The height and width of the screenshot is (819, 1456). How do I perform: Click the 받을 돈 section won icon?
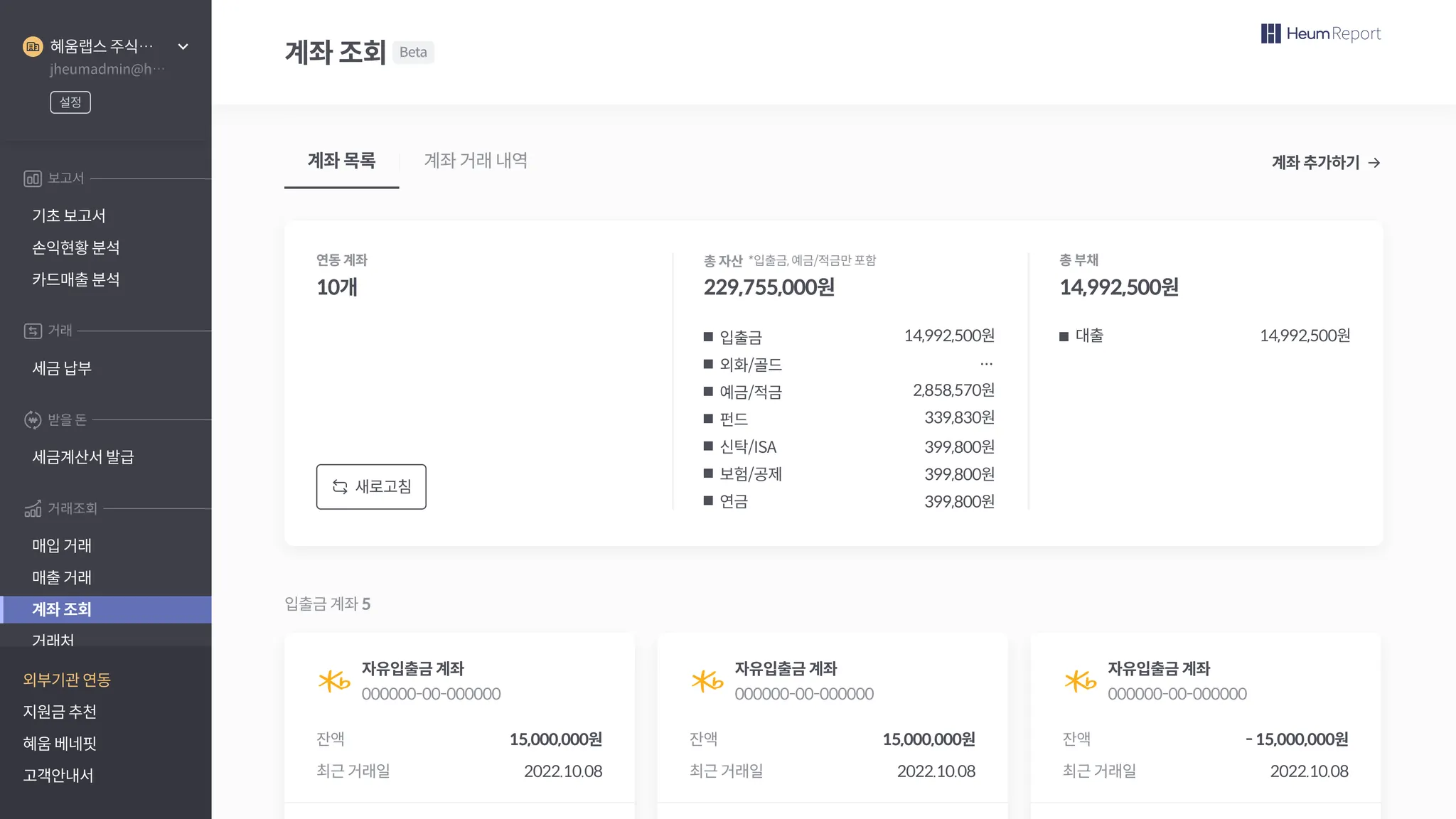tap(33, 420)
